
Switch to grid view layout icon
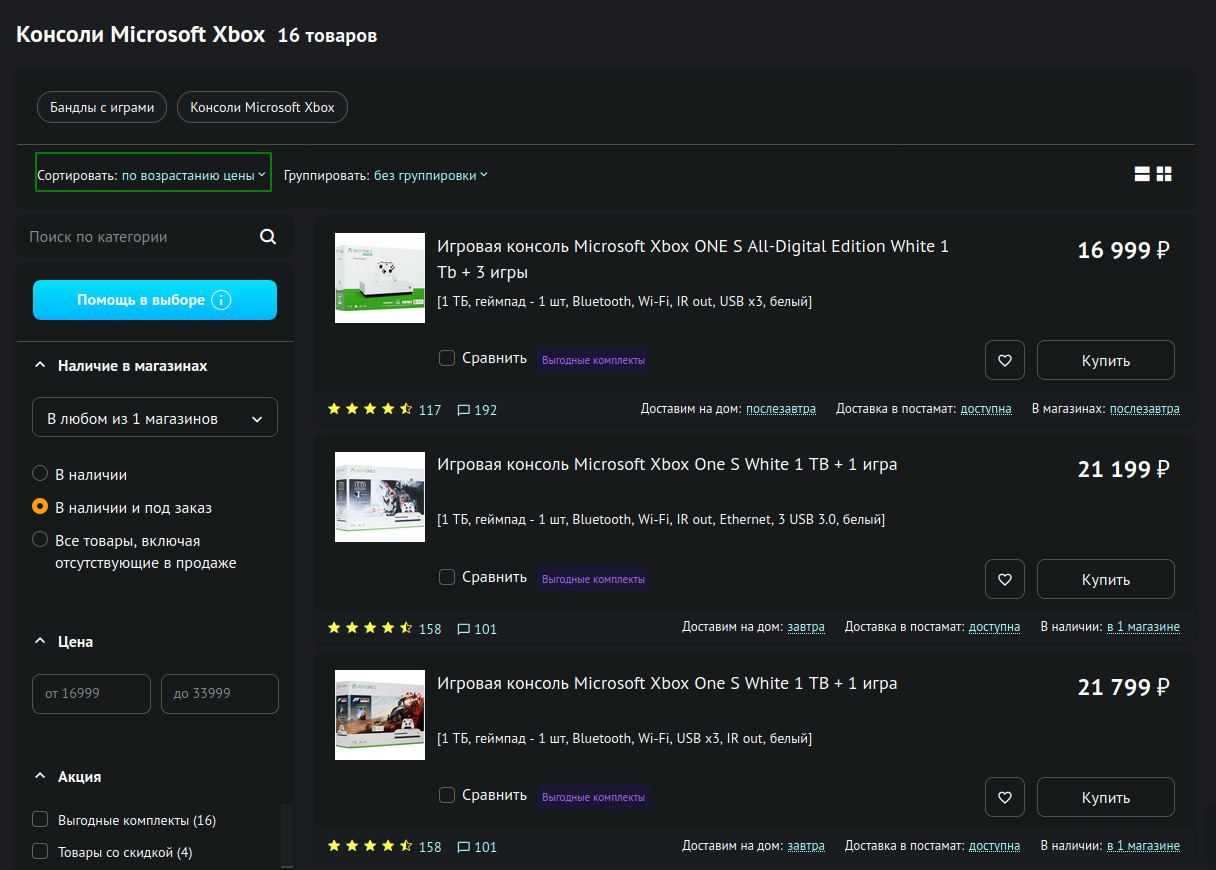1164,174
